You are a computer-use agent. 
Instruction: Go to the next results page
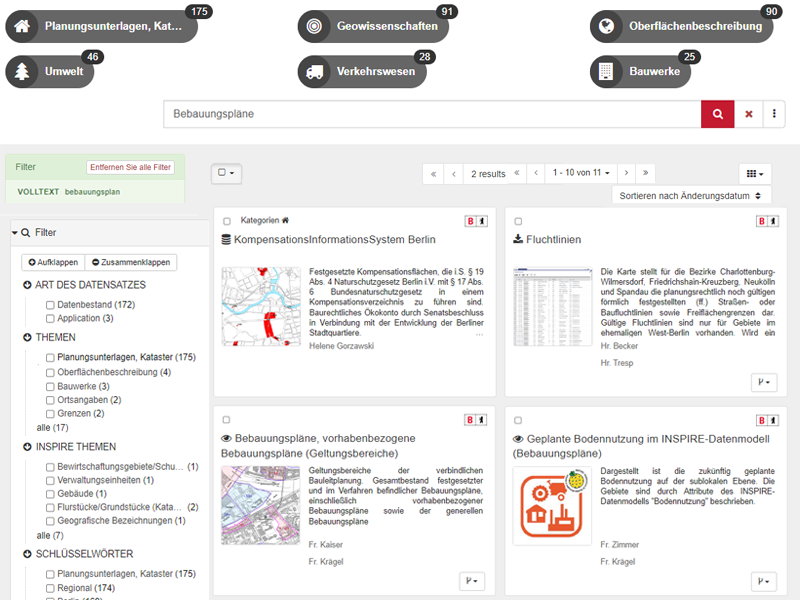pyautogui.click(x=626, y=173)
